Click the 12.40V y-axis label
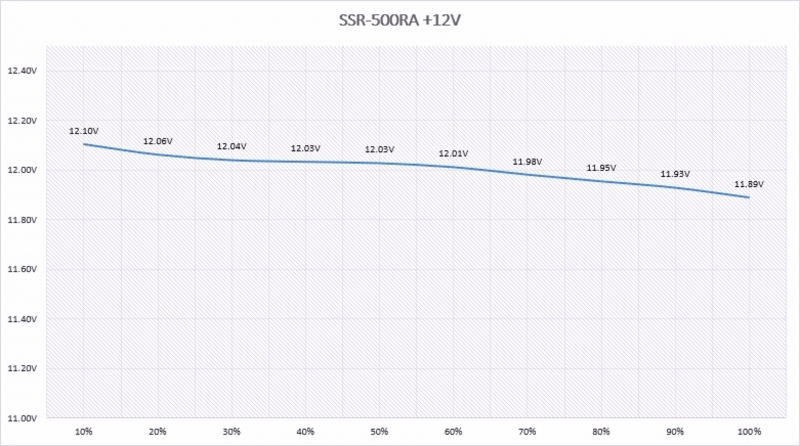800x446 pixels. point(22,71)
